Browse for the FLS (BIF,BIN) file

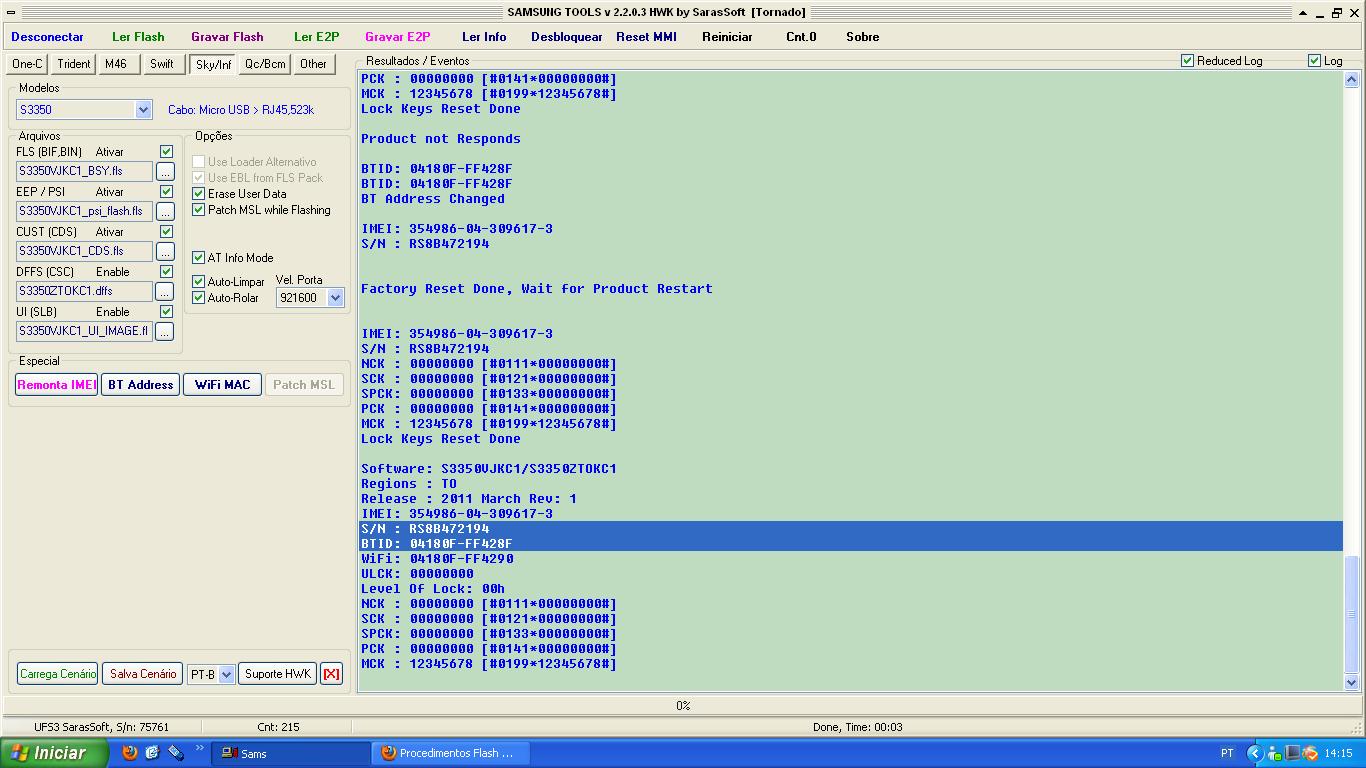click(165, 171)
